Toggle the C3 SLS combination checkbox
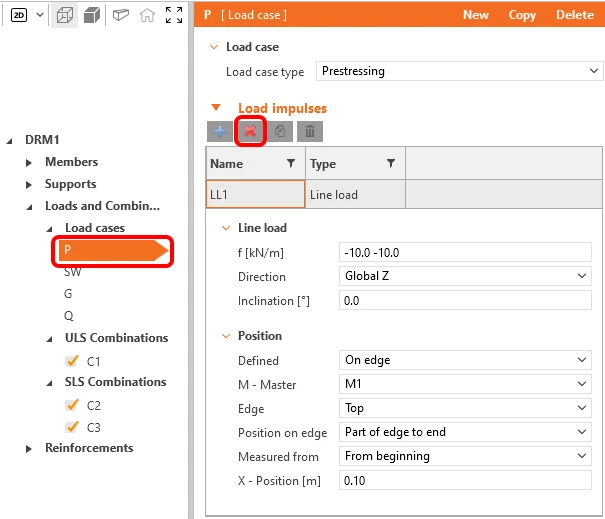The width and height of the screenshot is (605, 519). coord(72,427)
